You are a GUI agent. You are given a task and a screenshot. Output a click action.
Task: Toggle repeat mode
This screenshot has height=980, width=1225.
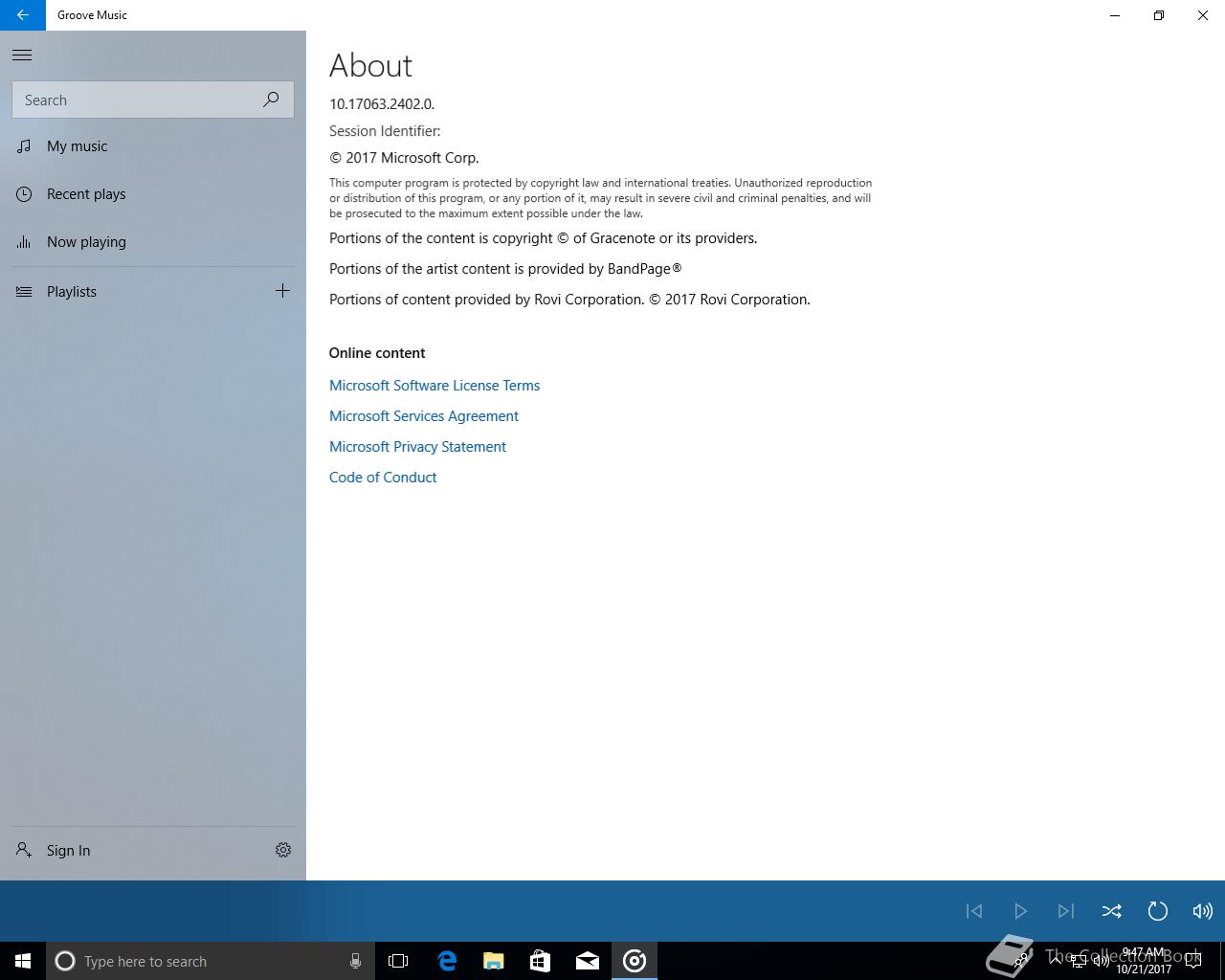tap(1157, 911)
